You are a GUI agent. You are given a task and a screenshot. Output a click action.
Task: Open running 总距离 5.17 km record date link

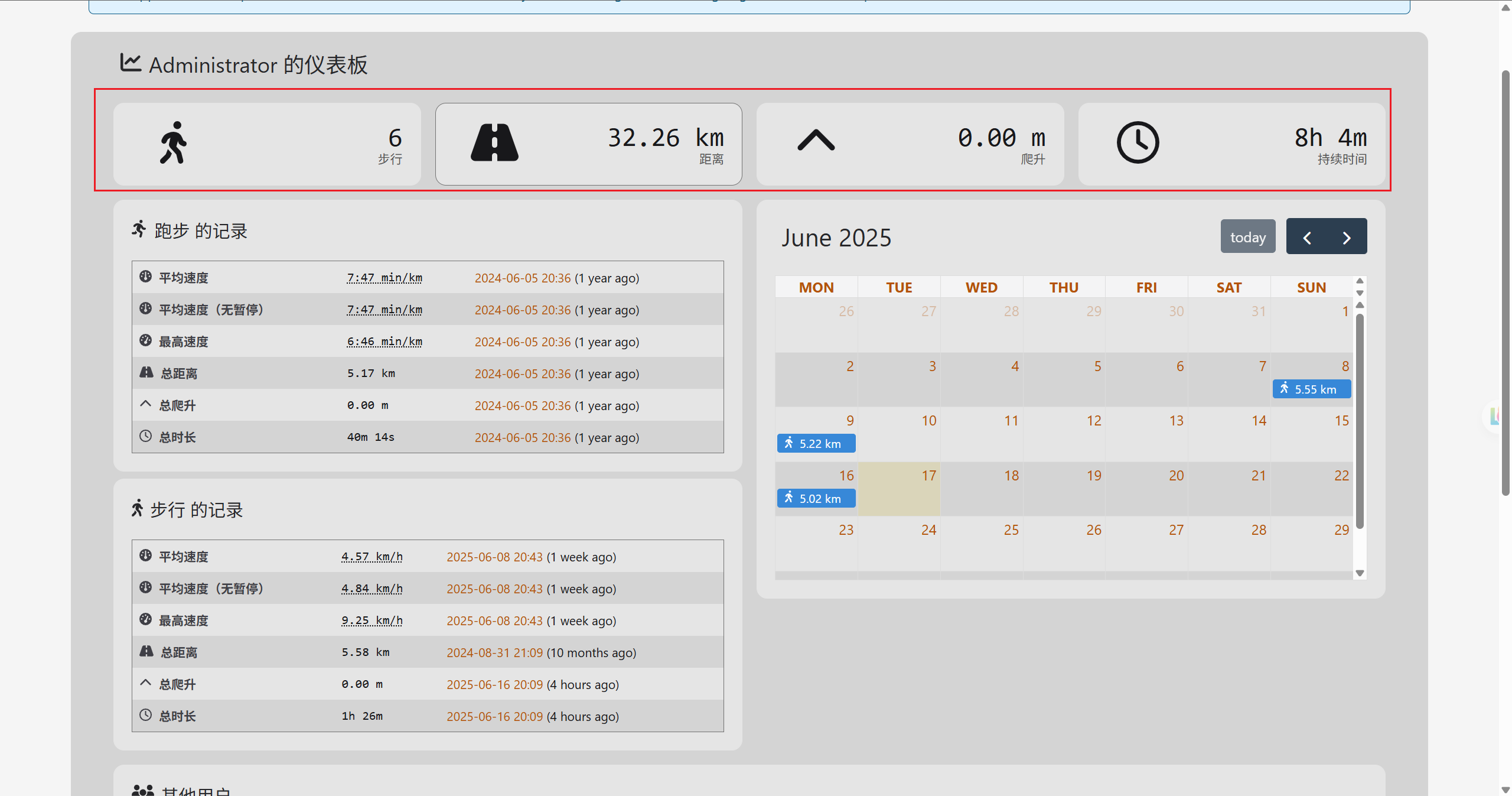[x=523, y=373]
